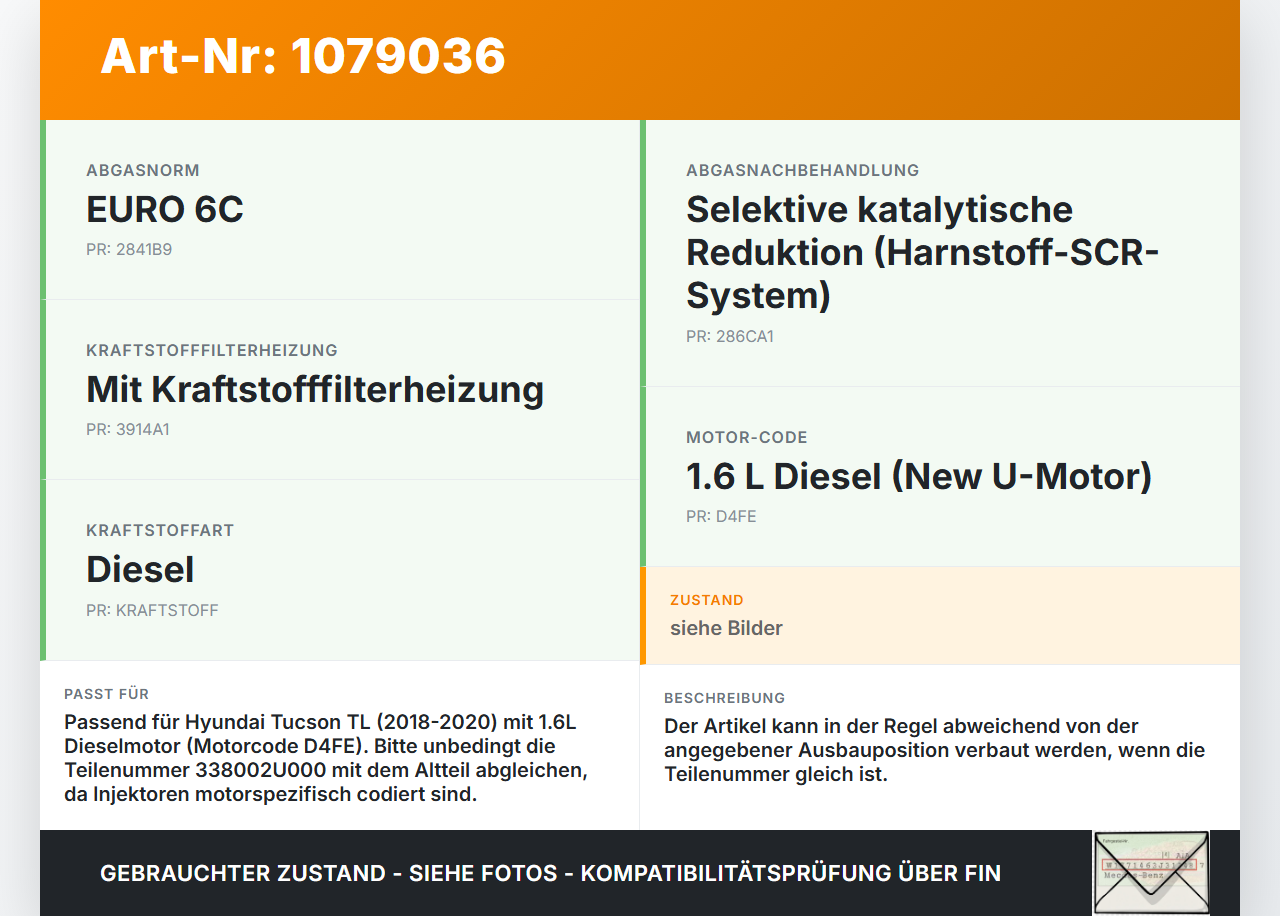Open the document thumbnail in the footer

1151,872
